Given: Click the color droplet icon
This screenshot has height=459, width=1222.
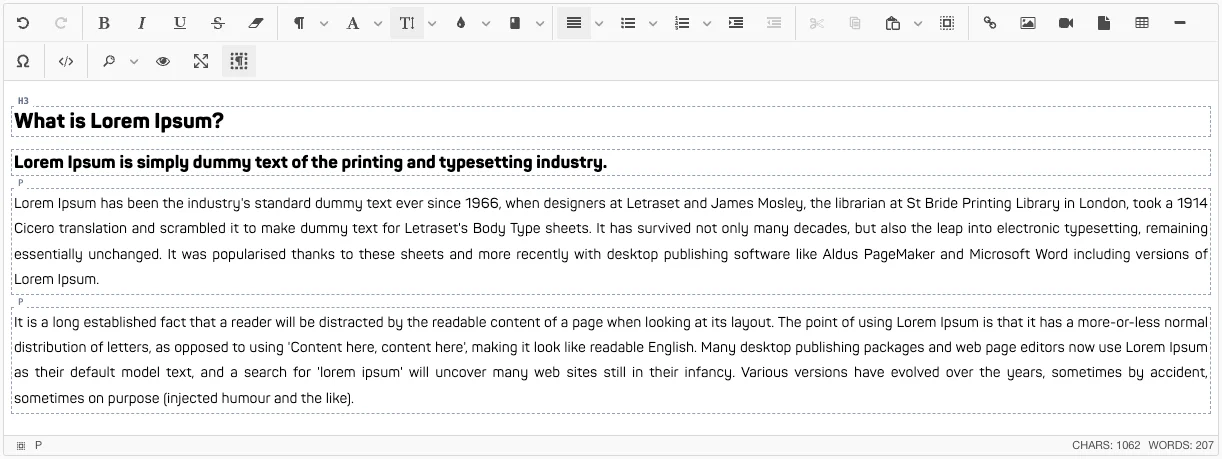Looking at the screenshot, I should tap(460, 23).
